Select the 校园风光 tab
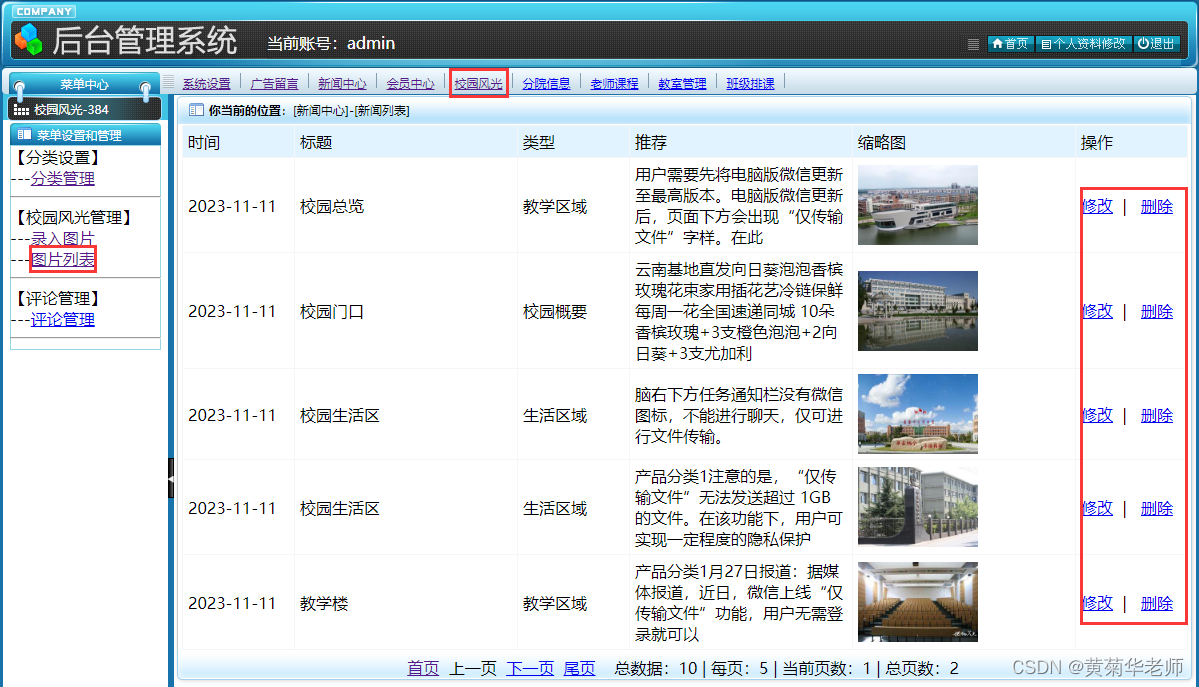The height and width of the screenshot is (687, 1199). point(478,83)
